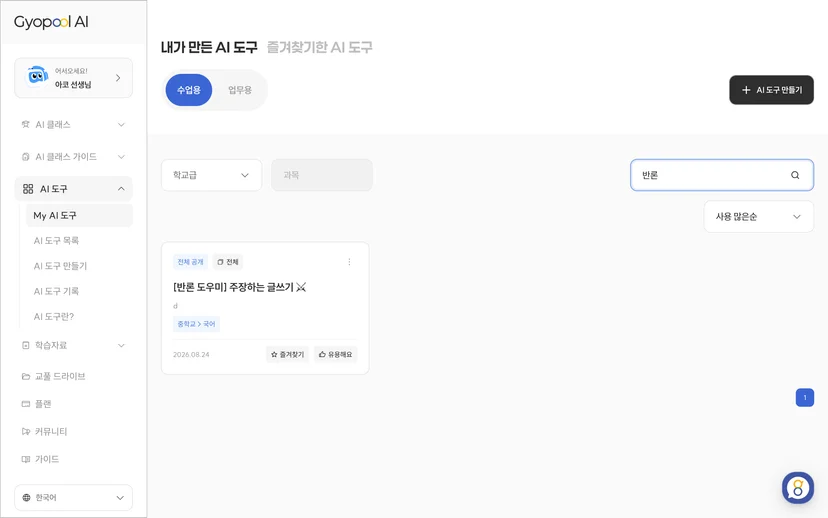828x518 pixels.
Task: Open the 한국어 language dropdown
Action: [73, 497]
